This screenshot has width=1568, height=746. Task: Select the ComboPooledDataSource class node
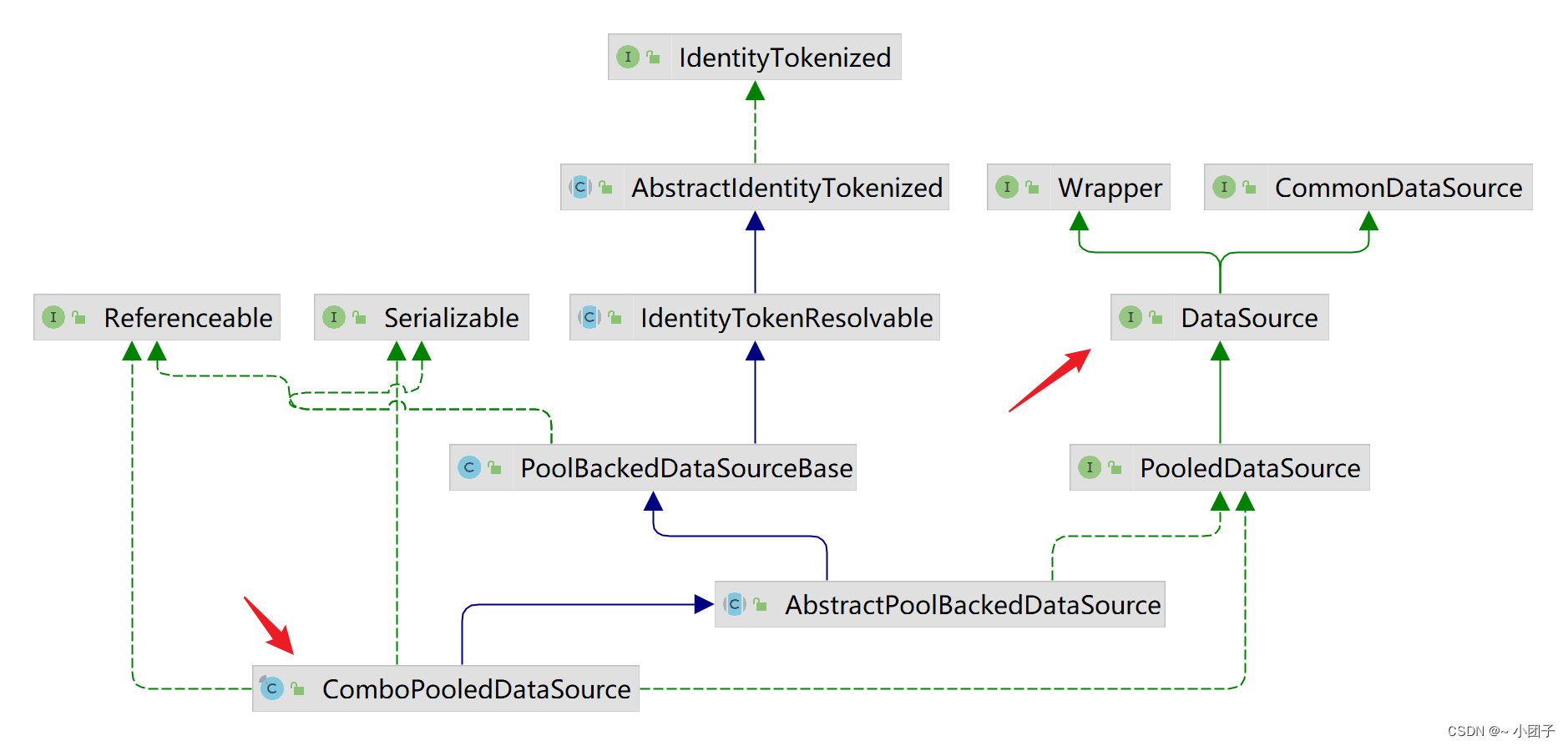click(446, 688)
